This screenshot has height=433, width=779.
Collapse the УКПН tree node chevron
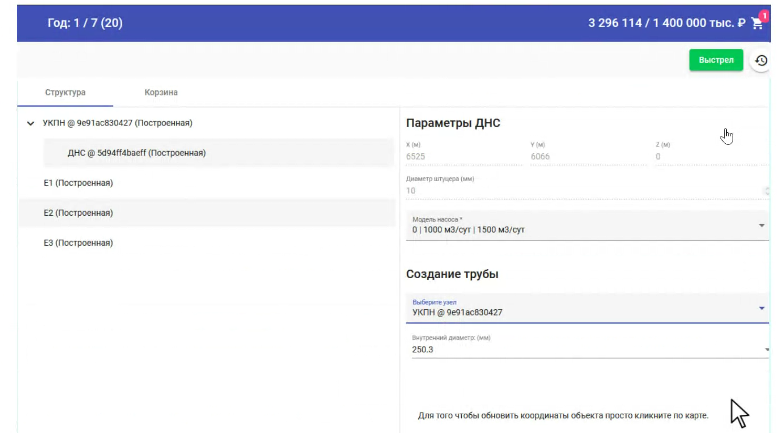(30, 123)
